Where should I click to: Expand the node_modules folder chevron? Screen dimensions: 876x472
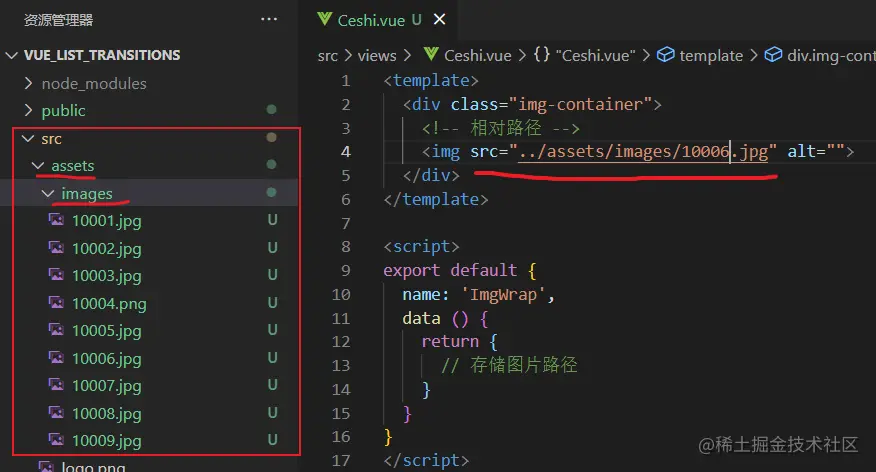pyautogui.click(x=28, y=83)
